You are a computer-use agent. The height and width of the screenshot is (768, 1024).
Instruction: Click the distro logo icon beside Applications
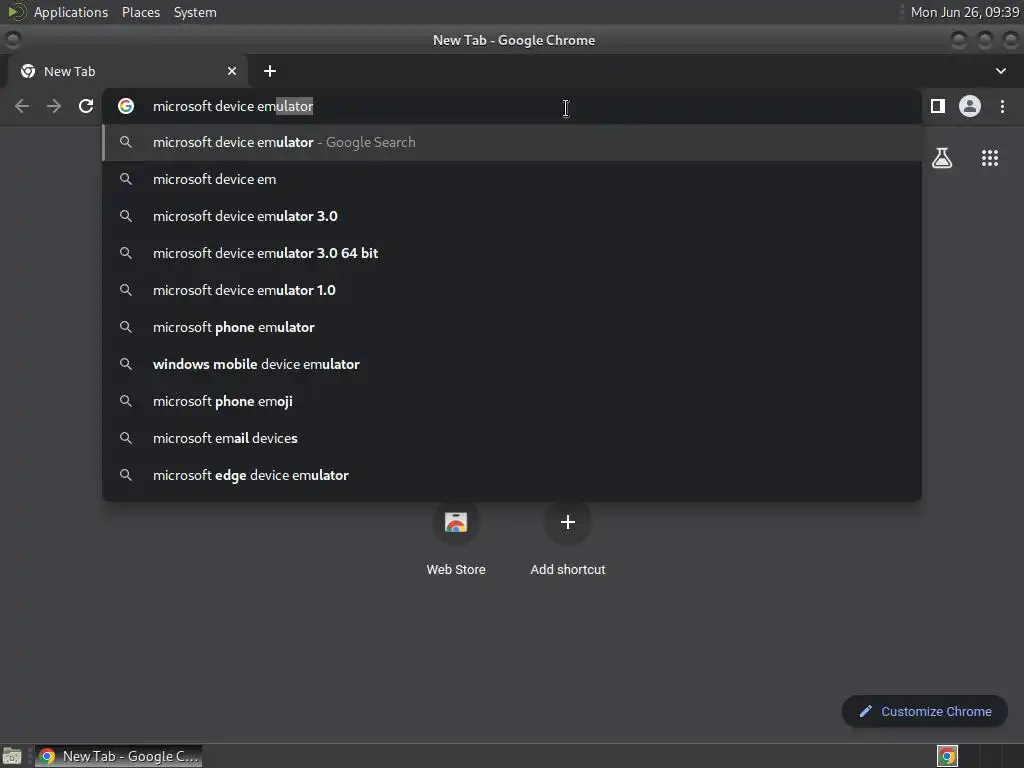coord(16,12)
